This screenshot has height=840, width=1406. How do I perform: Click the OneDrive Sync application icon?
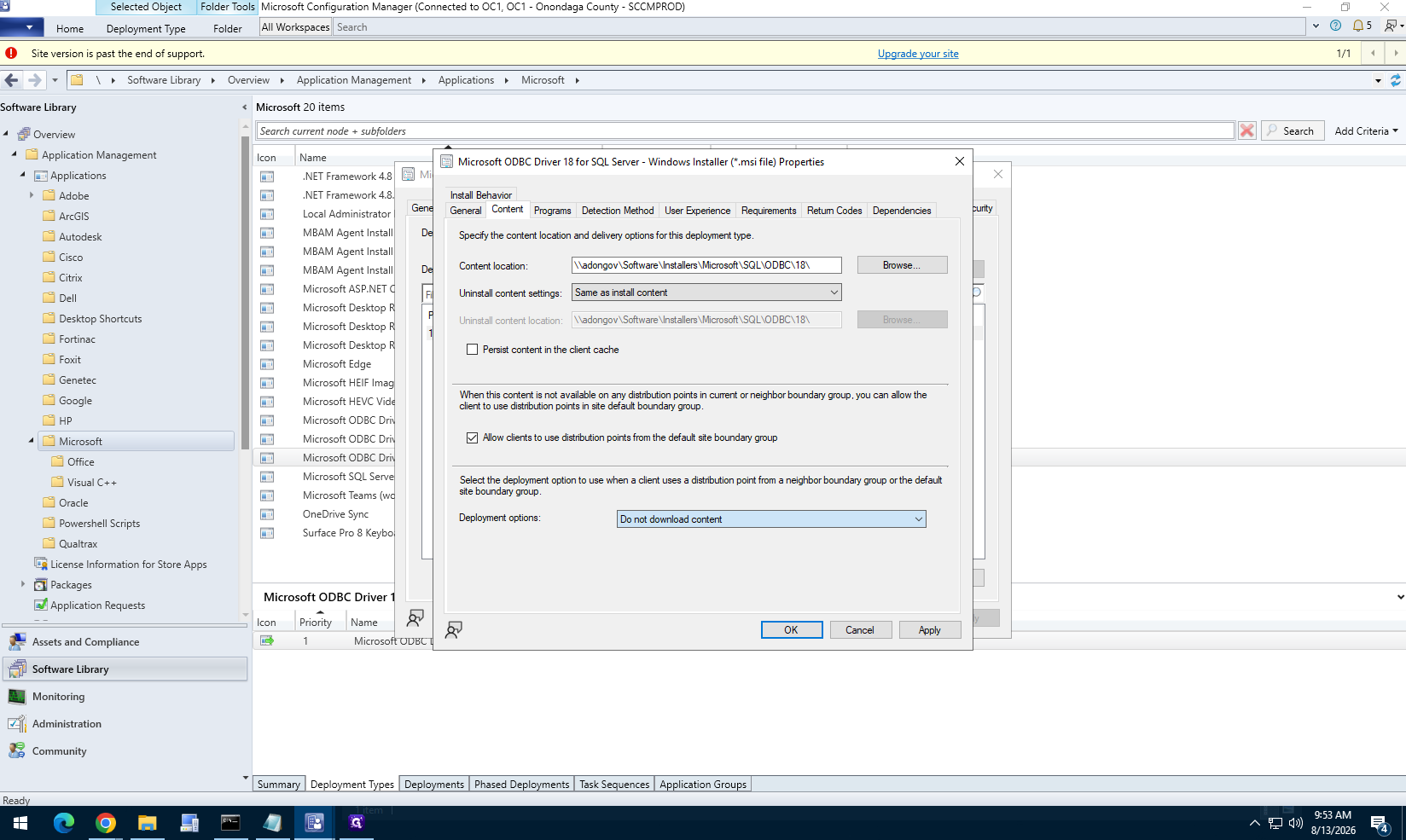(x=267, y=514)
